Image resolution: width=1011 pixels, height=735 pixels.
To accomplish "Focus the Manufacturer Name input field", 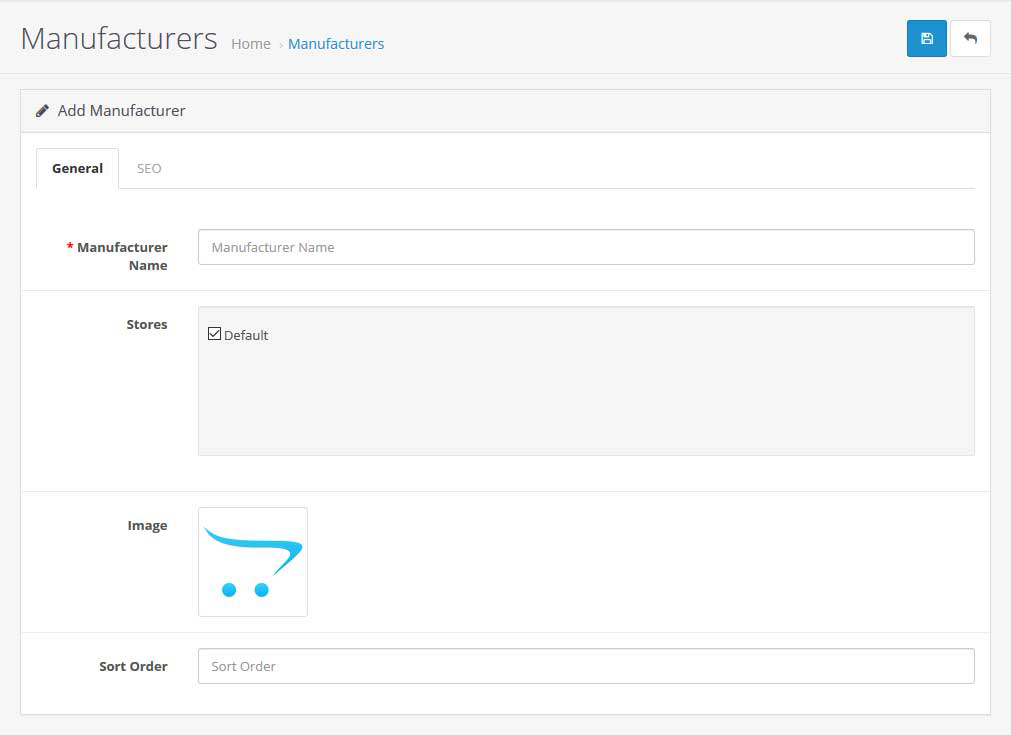I will 586,247.
